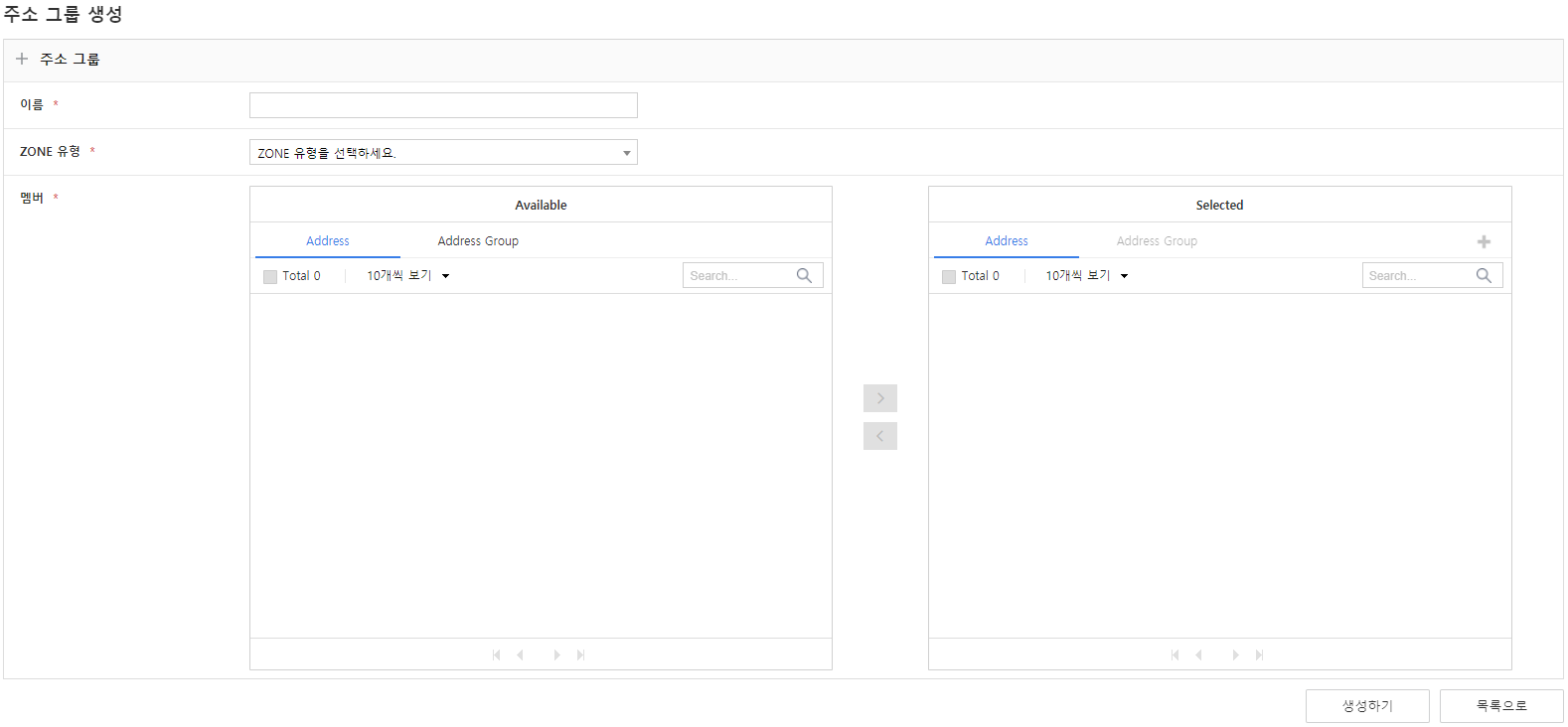This screenshot has height=727, width=1568.
Task: Click the move-left arrow between the lists
Action: pyautogui.click(x=880, y=436)
